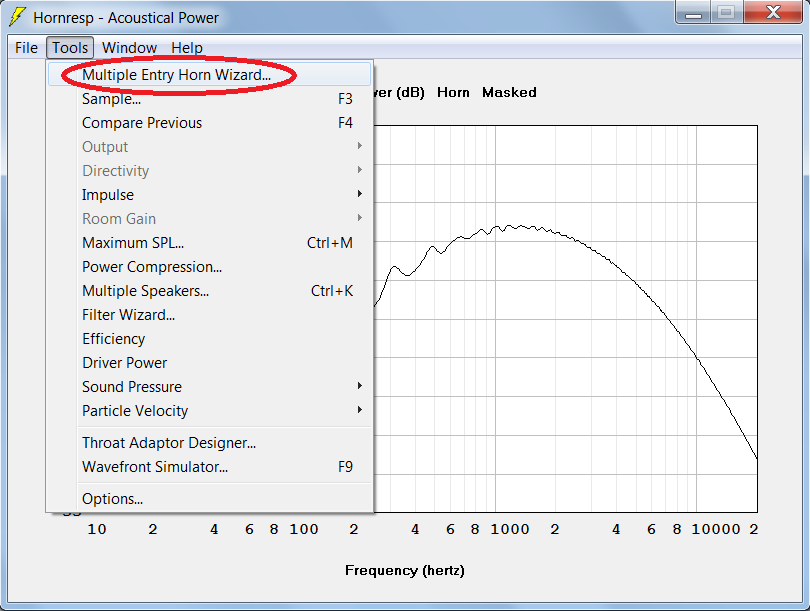Choose Multiple Speakers... menu item
810x611 pixels.
tap(209, 291)
